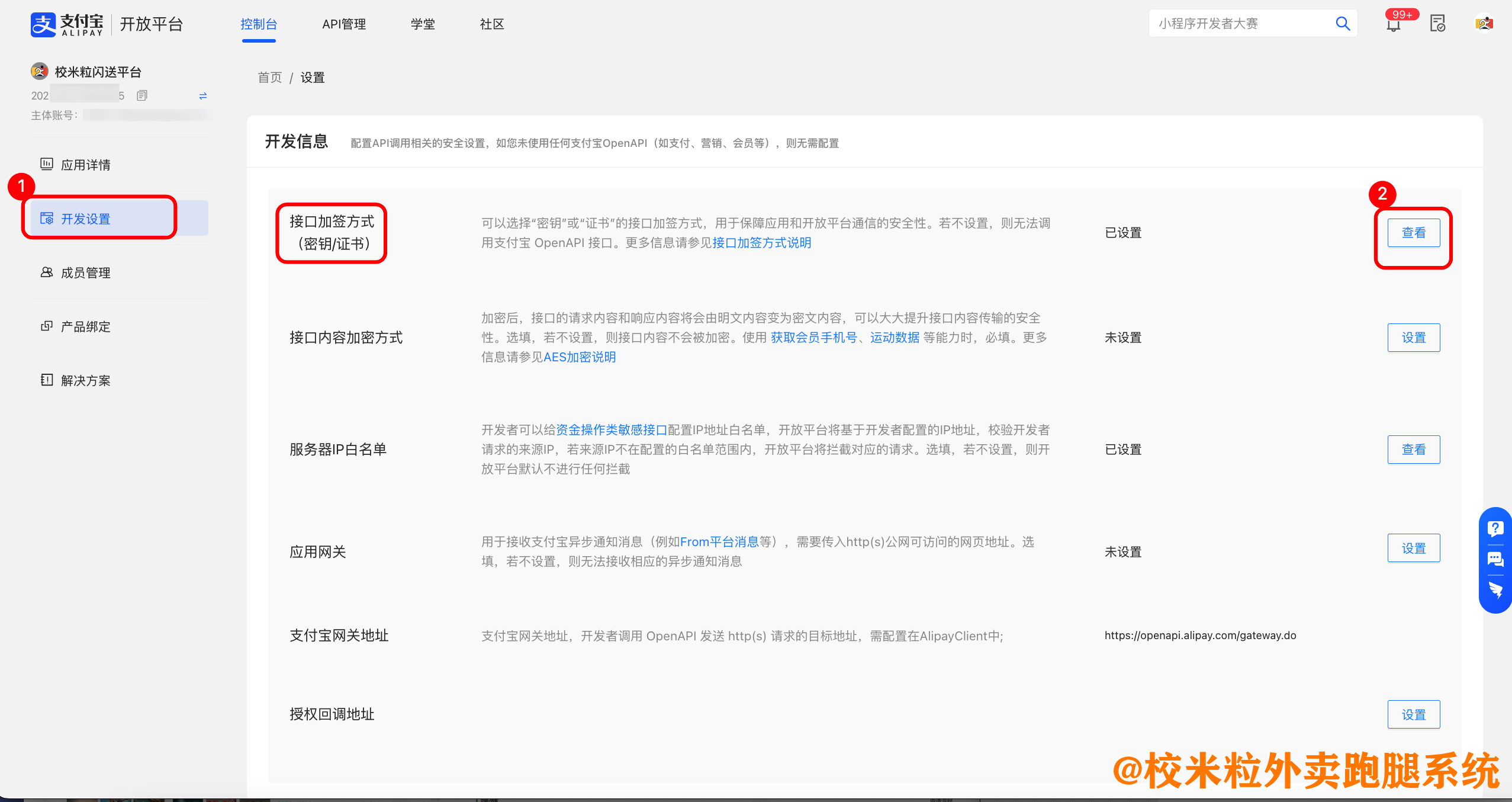This screenshot has width=1512, height=802.
Task: Click the Alipay logo icon
Action: coord(44,24)
